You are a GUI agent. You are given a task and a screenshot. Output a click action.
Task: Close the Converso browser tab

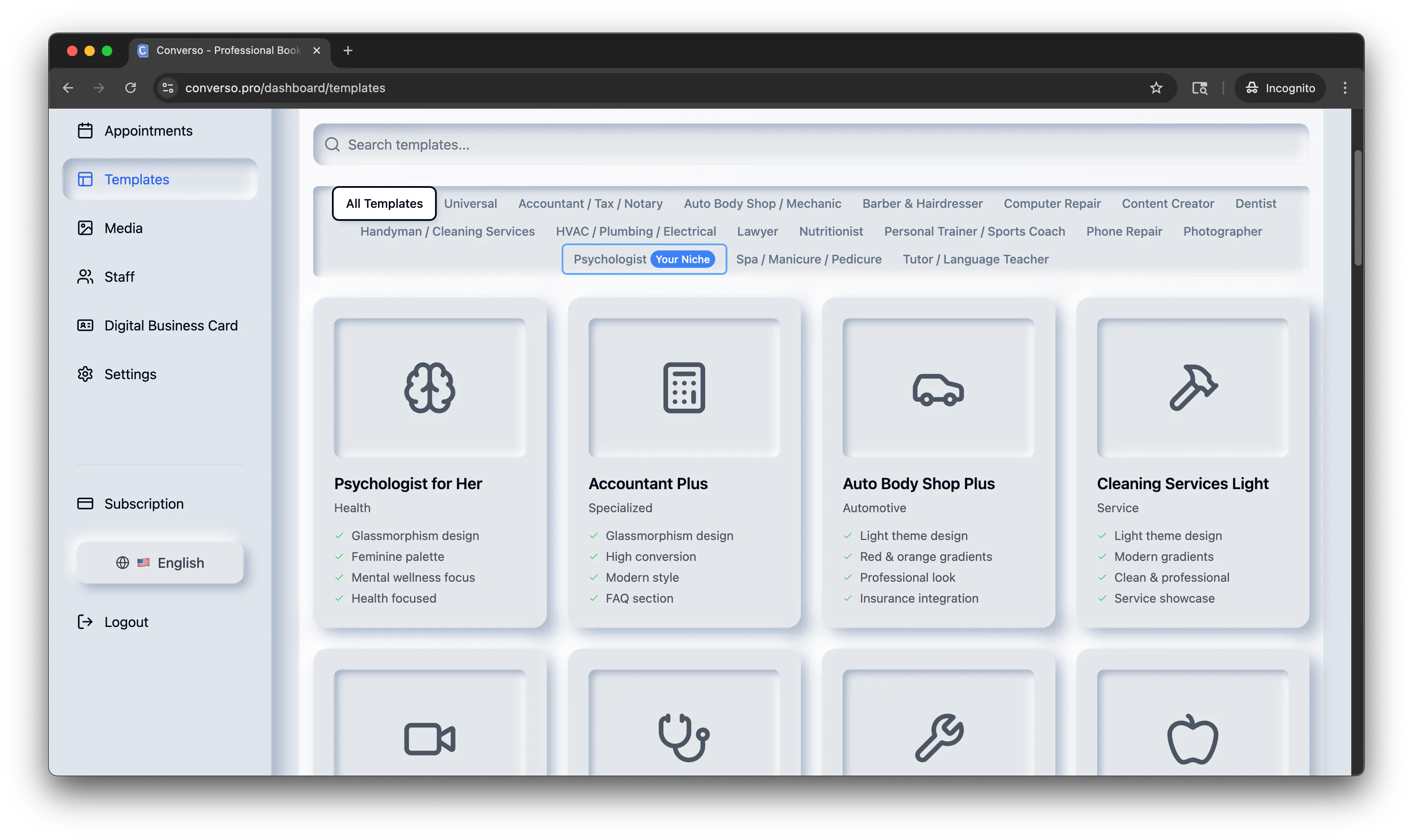(x=317, y=50)
